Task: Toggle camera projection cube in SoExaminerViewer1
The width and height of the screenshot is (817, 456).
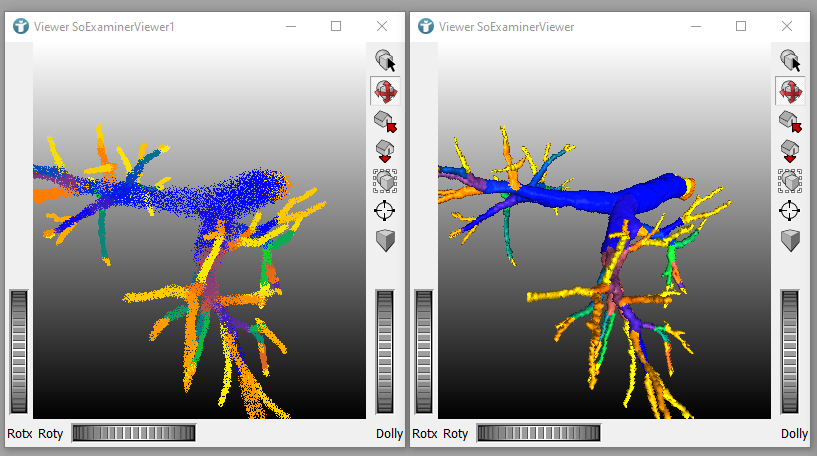Action: point(385,241)
